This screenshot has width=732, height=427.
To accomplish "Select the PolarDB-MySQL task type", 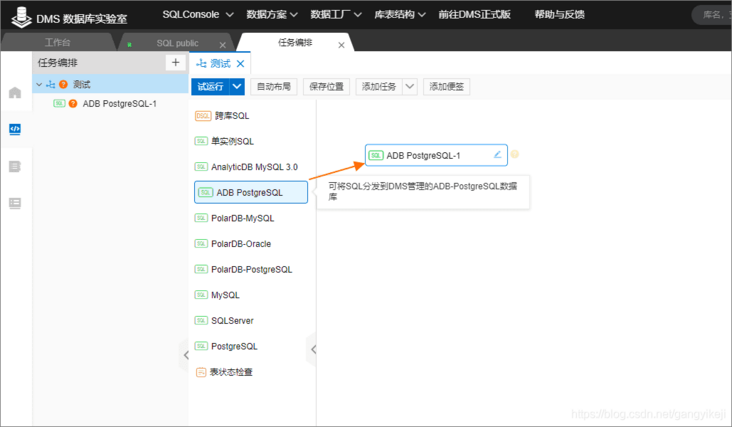I will [x=234, y=218].
